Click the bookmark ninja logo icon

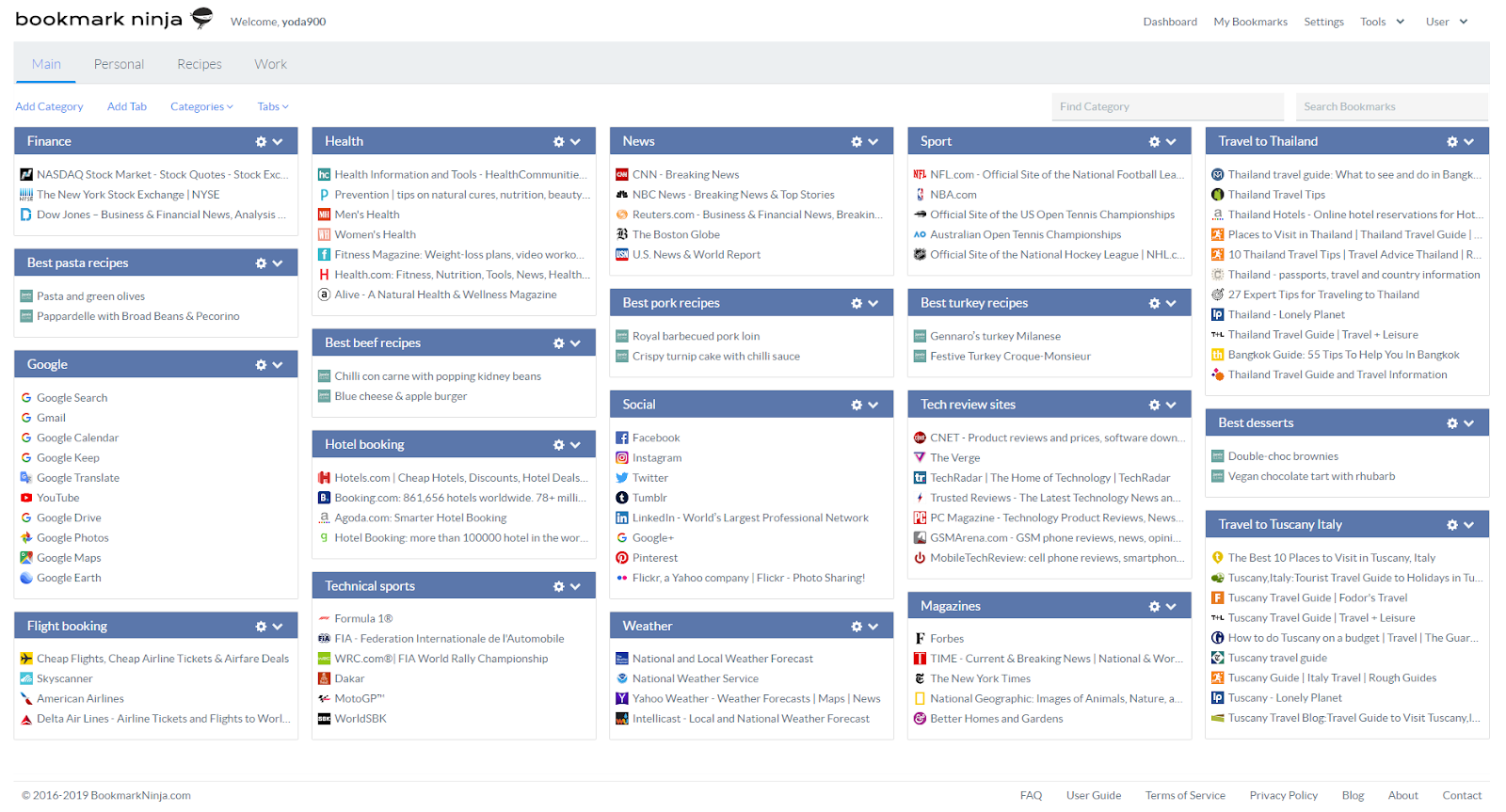coord(201,18)
